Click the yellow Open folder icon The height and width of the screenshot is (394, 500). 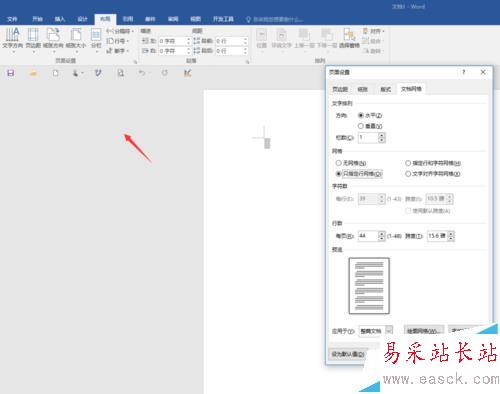(33, 73)
